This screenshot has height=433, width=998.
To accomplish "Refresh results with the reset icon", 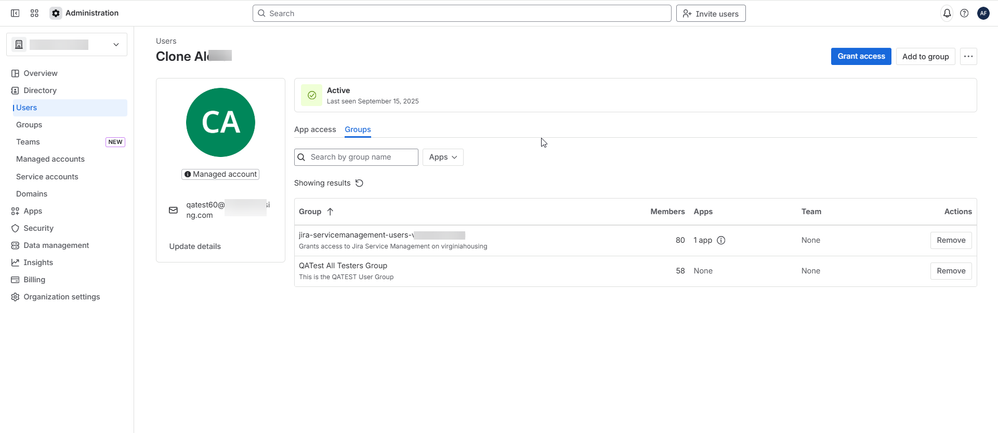I will tap(360, 183).
